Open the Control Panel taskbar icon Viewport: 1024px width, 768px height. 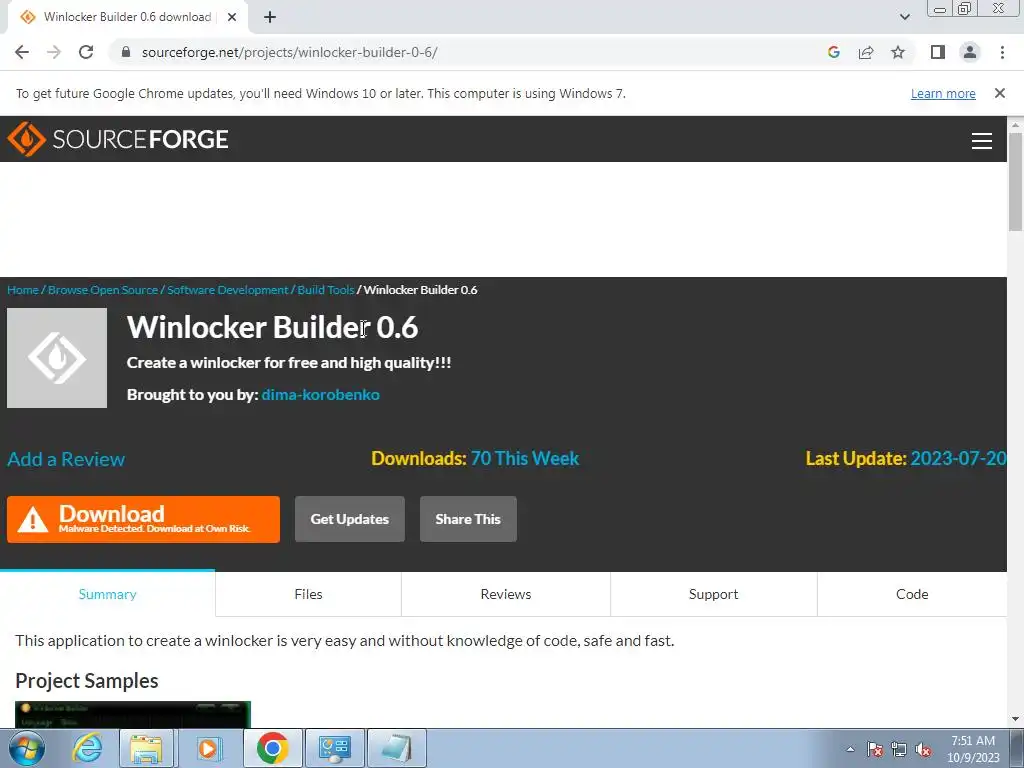point(334,748)
